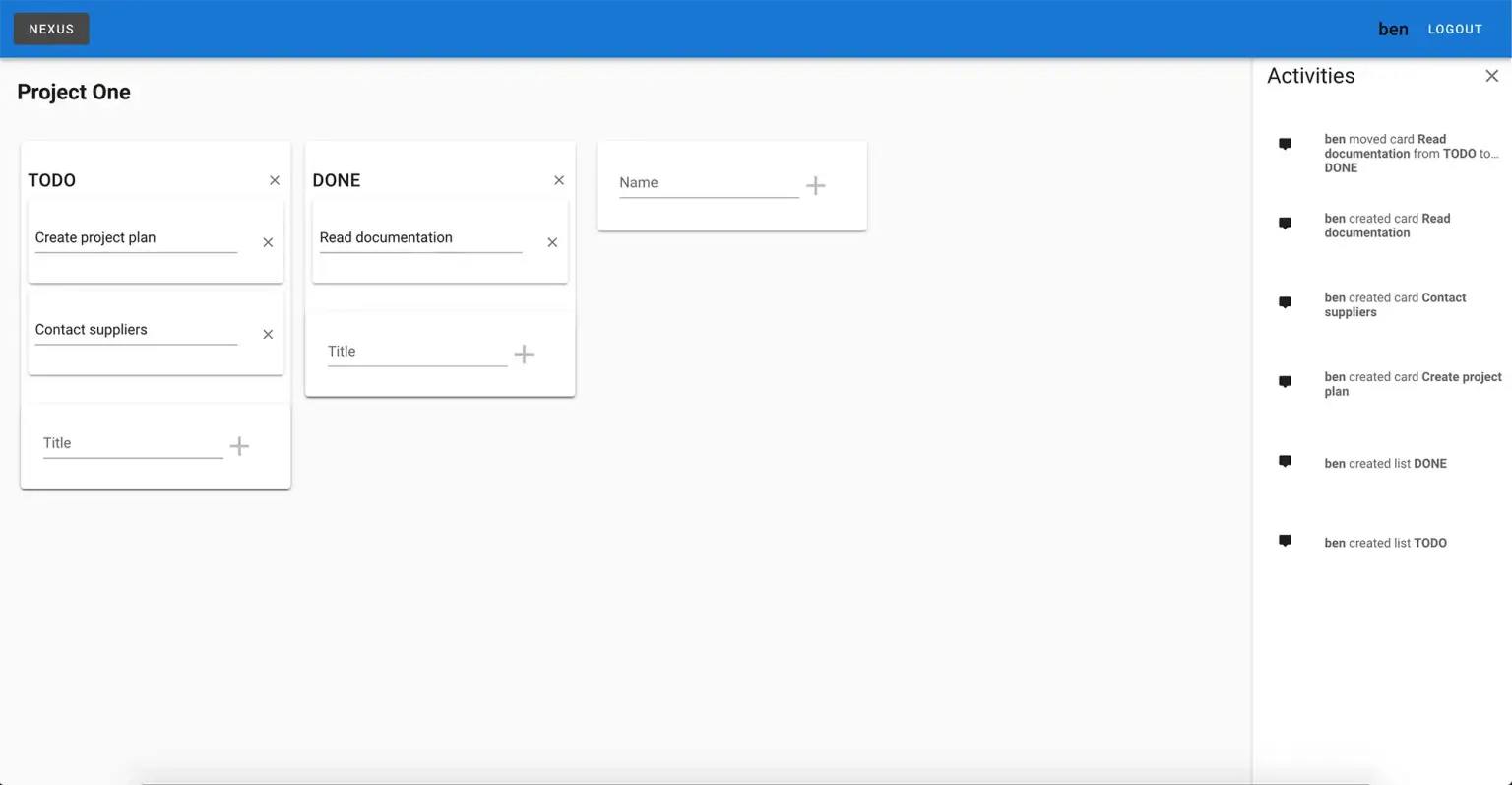Click the ben username in header
The image size is (1512, 785).
[x=1392, y=29]
